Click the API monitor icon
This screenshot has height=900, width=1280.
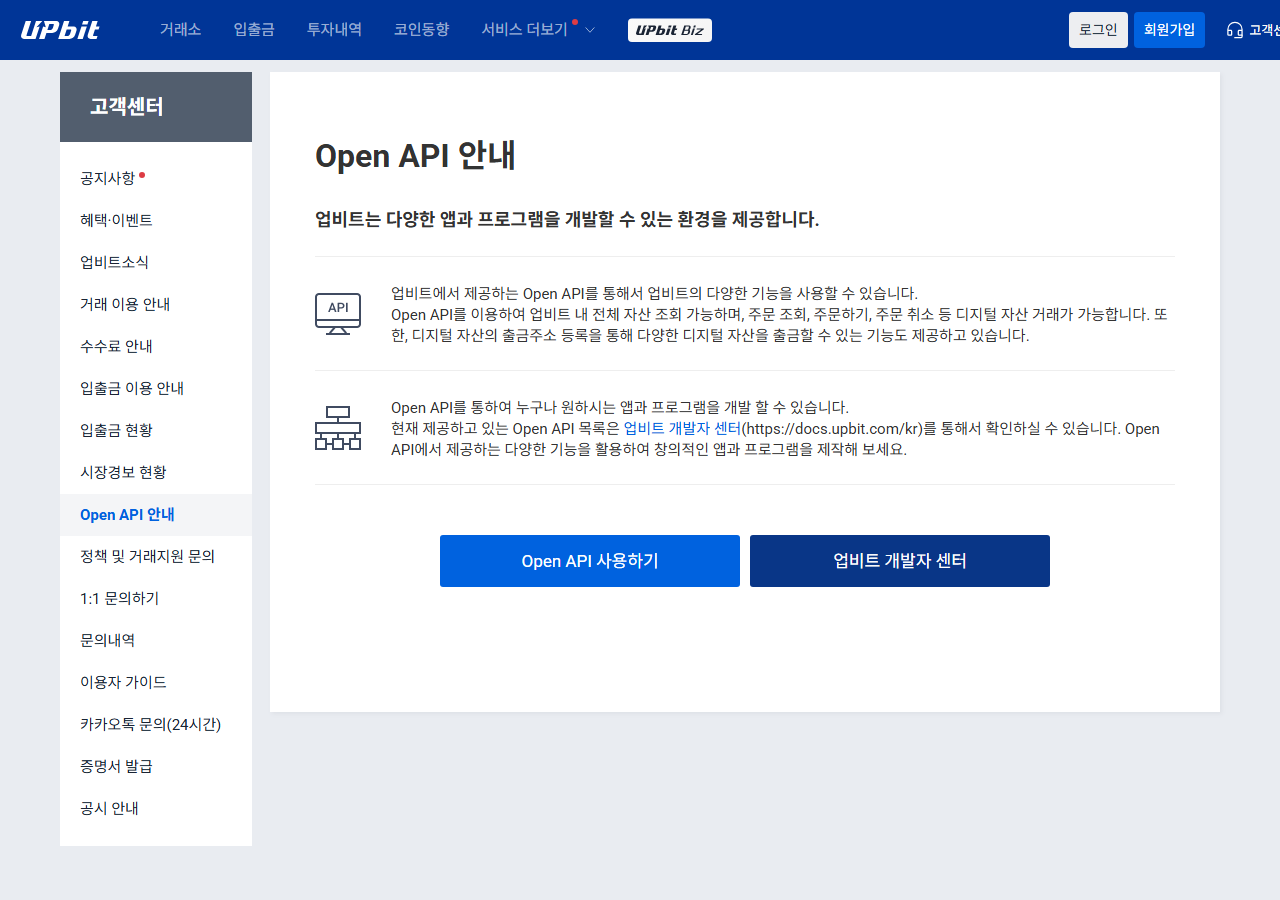pos(338,313)
